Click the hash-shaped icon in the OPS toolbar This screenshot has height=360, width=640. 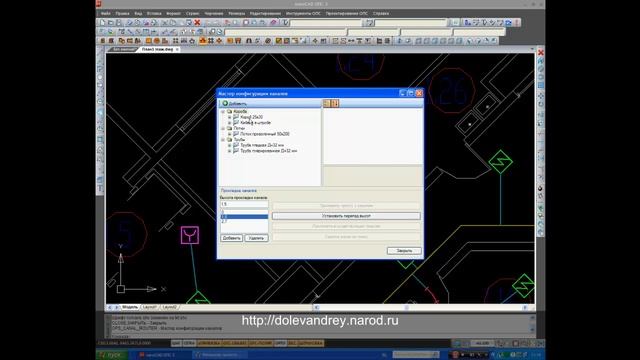211,41
